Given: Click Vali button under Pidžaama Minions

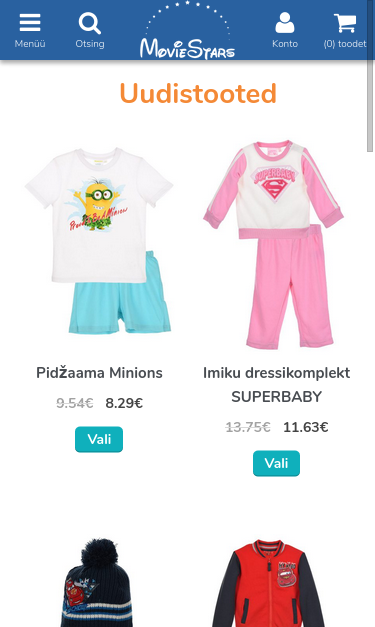Looking at the screenshot, I should [99, 439].
